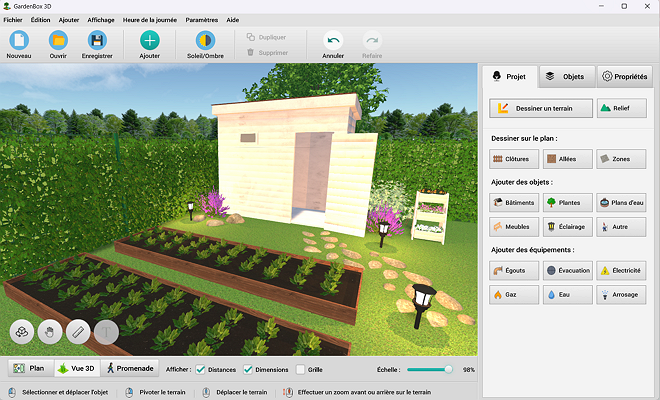660x400 pixels.
Task: Open the Paramètres menu
Action: [202, 20]
